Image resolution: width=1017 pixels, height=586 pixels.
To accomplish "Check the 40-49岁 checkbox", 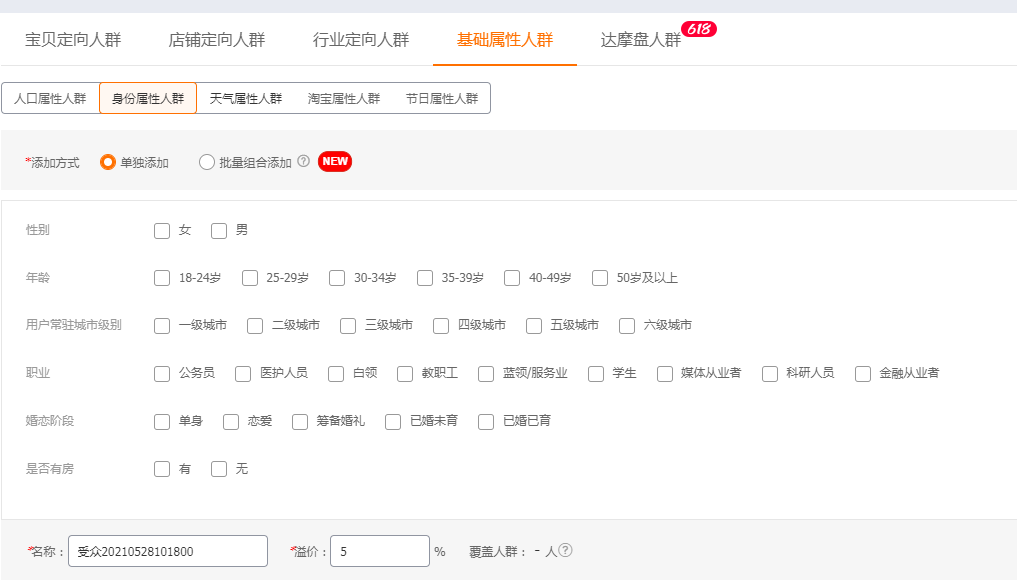I will click(x=512, y=278).
